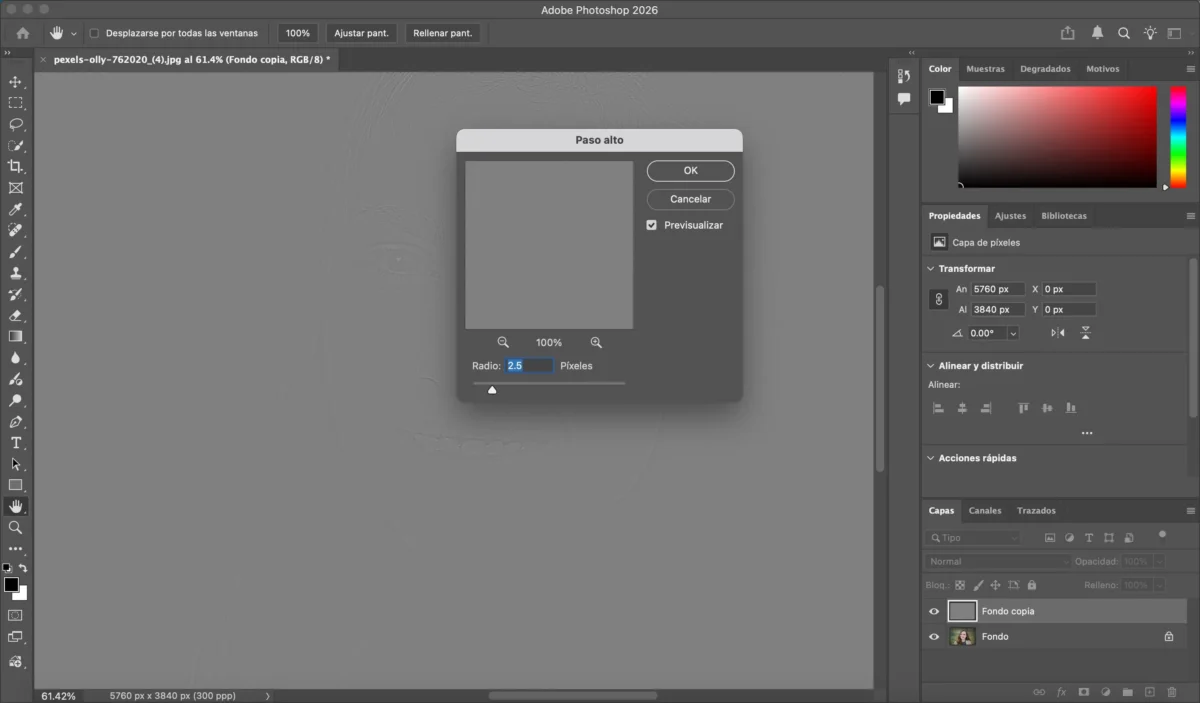The width and height of the screenshot is (1200, 703).
Task: Select the Crop tool in the toolbar
Action: click(15, 166)
